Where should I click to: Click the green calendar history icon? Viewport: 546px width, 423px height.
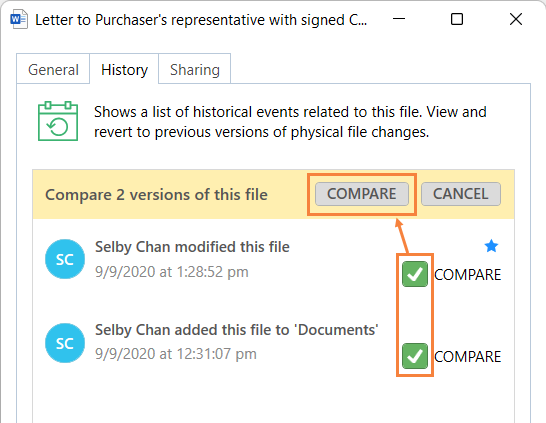point(58,121)
